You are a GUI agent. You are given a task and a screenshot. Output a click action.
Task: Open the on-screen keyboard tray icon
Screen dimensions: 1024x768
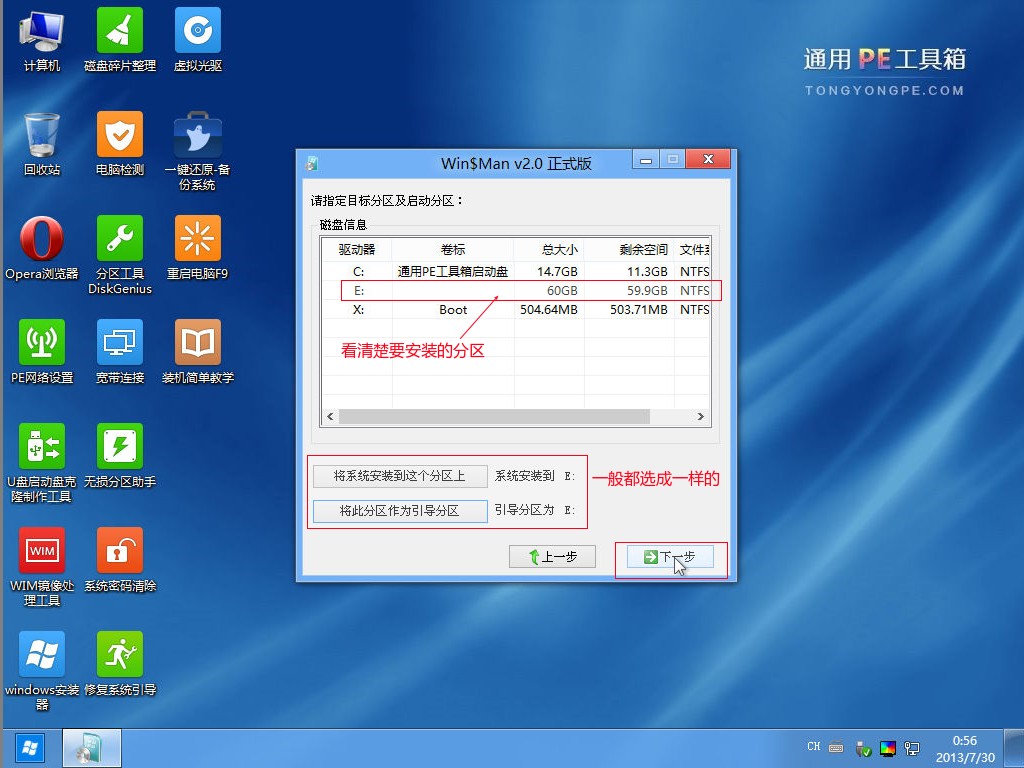[x=836, y=748]
